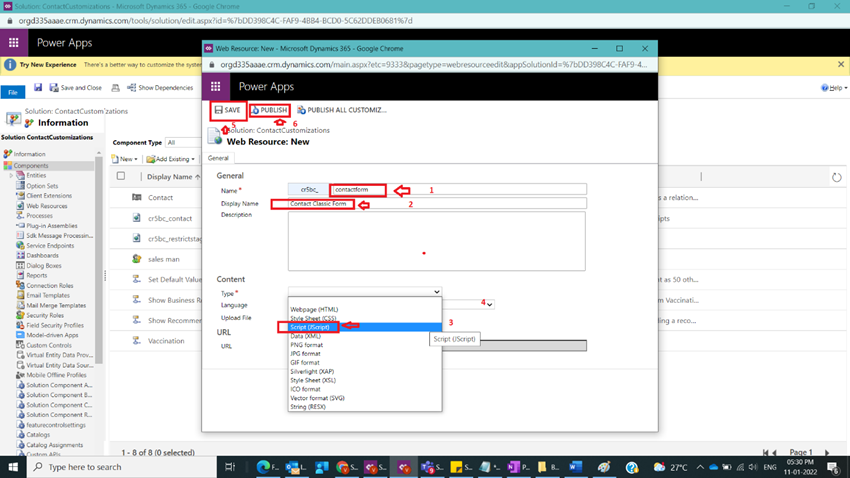Go to first page in grid pager
Screen dimensions: 850x478
pos(765,453)
